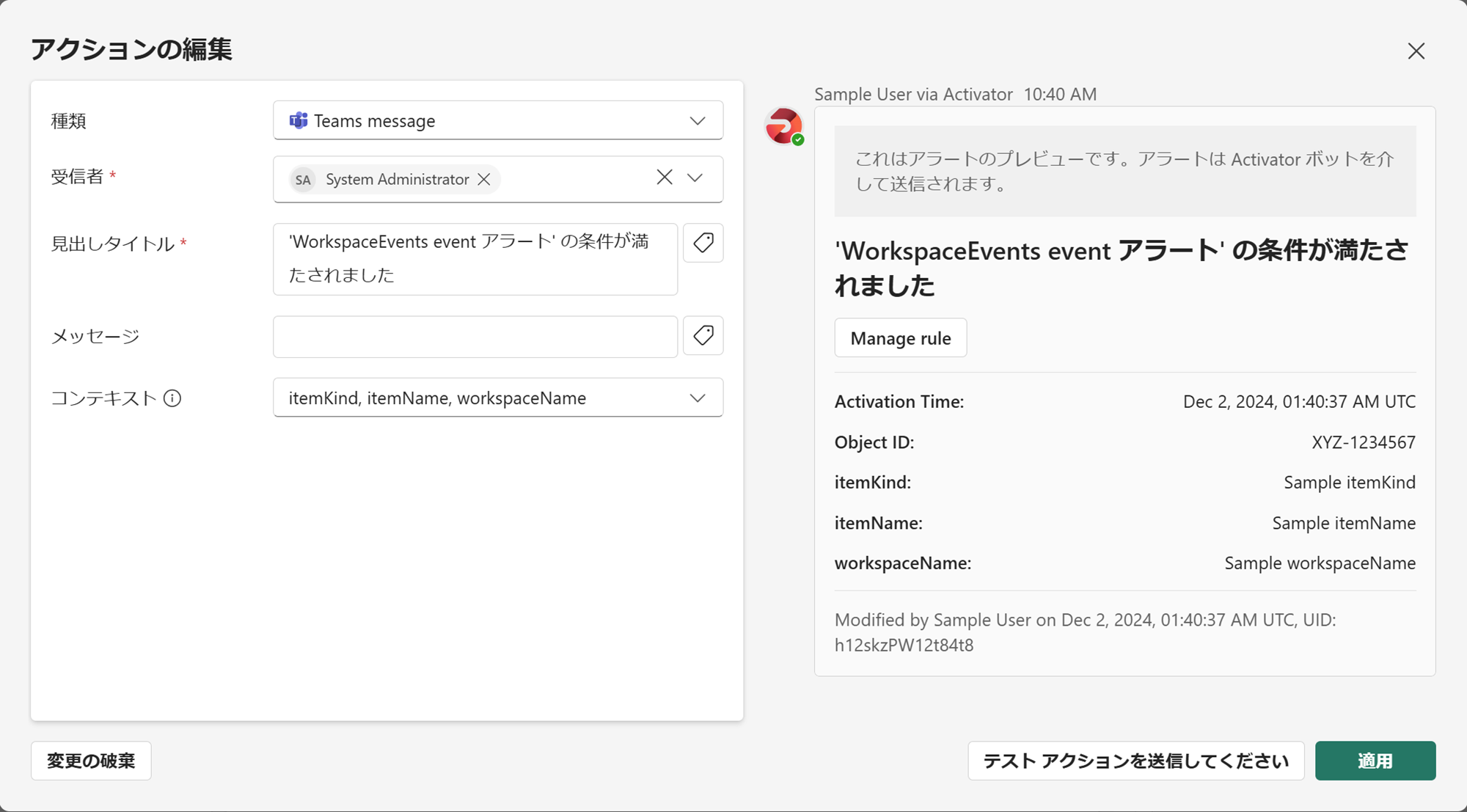1467x812 pixels.
Task: Remove System Administrator recipient chip
Action: point(484,180)
